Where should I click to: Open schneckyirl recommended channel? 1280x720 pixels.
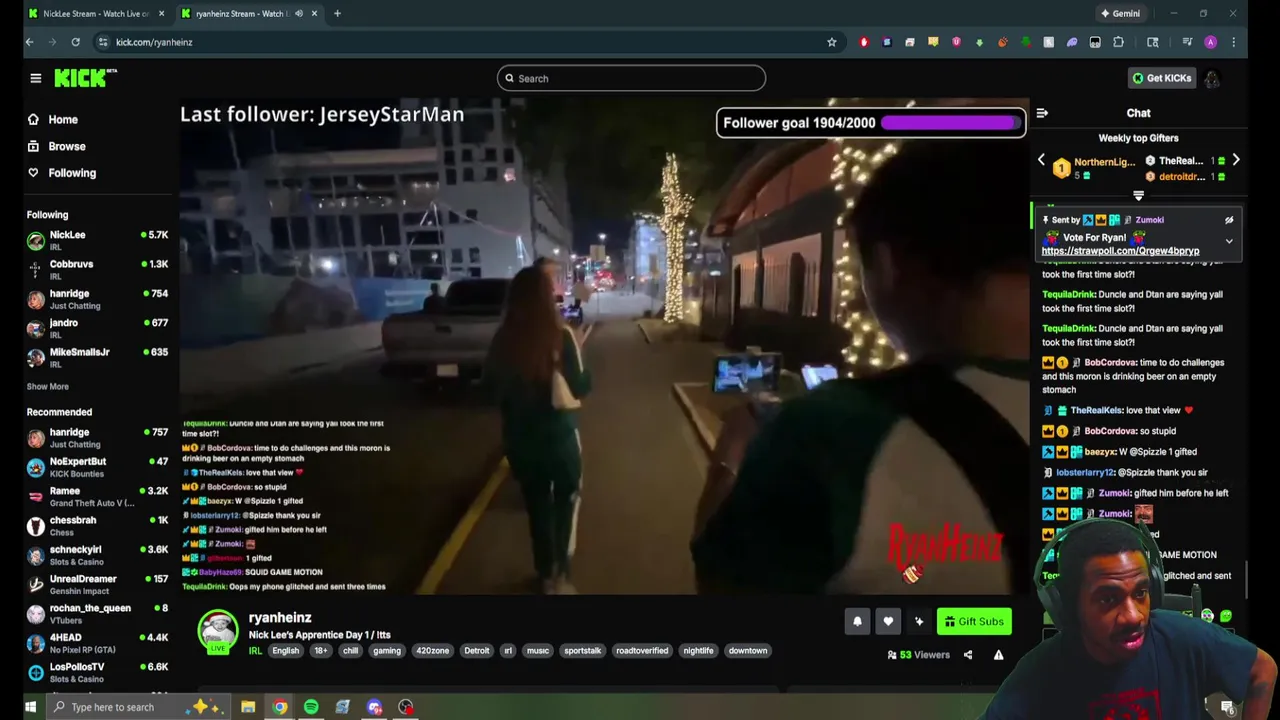click(x=97, y=555)
